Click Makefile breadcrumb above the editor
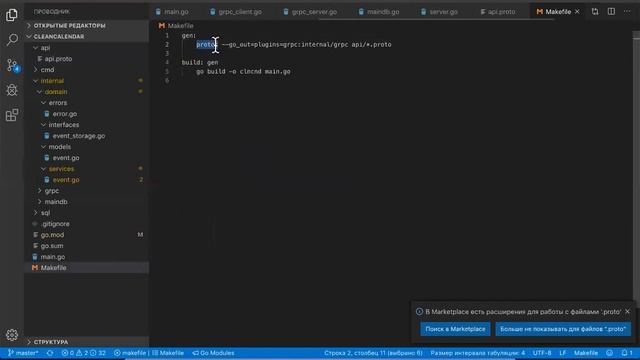 pyautogui.click(x=176, y=26)
